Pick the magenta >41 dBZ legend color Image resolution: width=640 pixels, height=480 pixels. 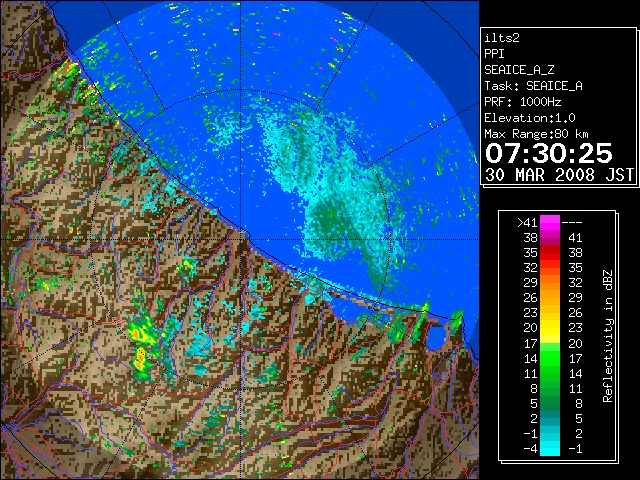pos(550,223)
